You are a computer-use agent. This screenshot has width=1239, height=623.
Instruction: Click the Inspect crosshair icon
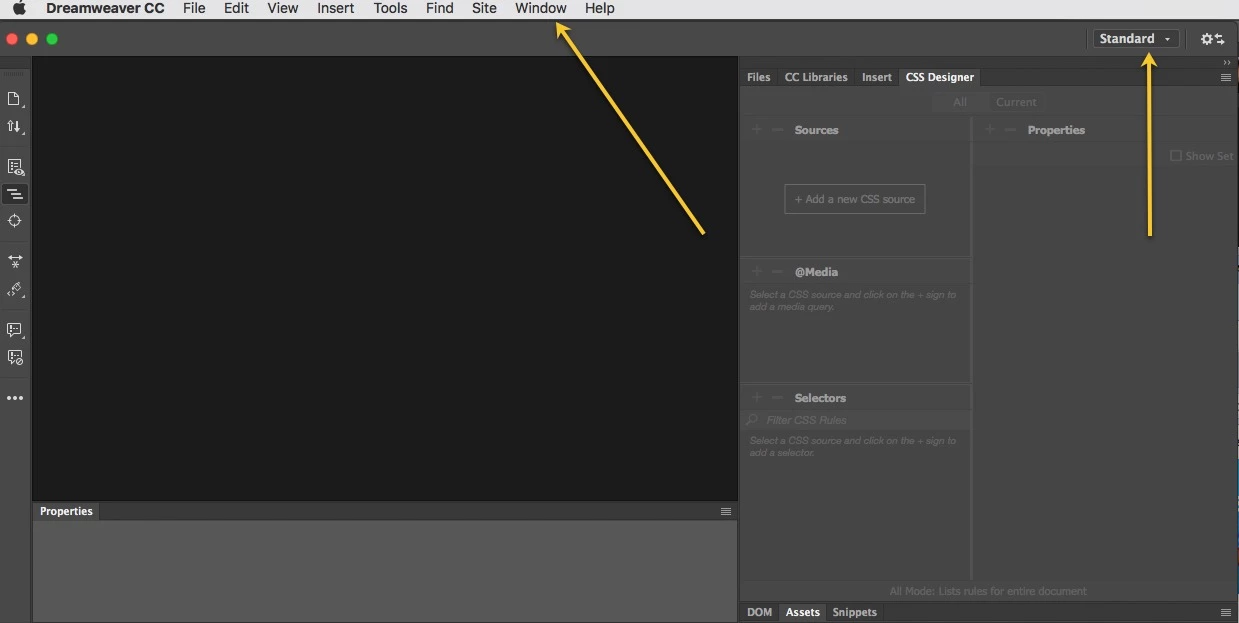[x=14, y=221]
